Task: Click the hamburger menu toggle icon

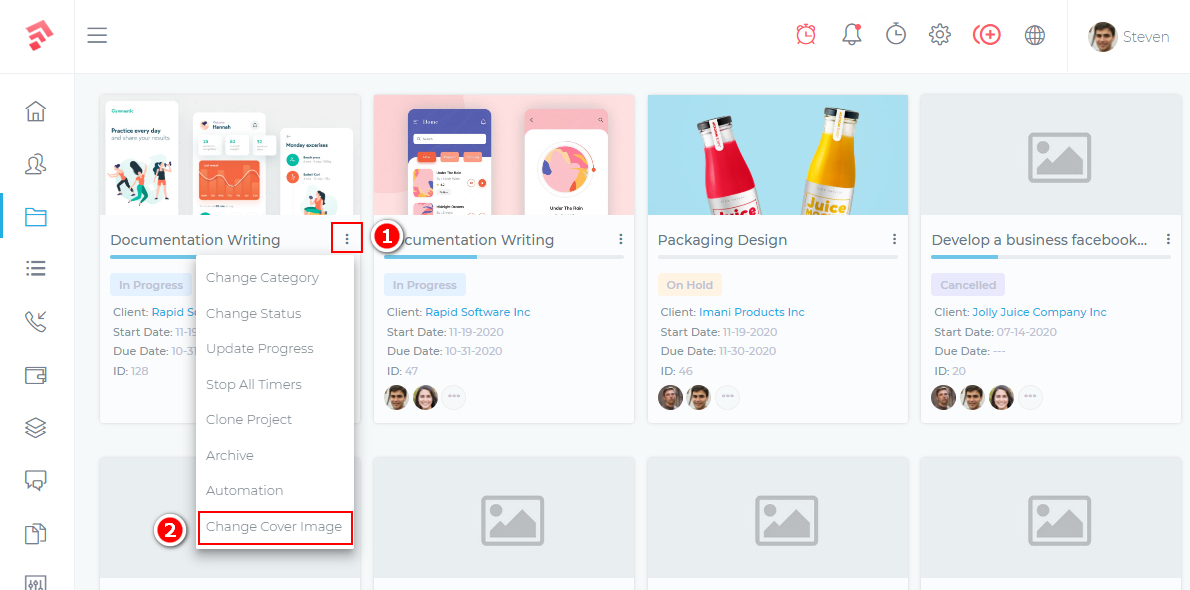Action: point(97,36)
